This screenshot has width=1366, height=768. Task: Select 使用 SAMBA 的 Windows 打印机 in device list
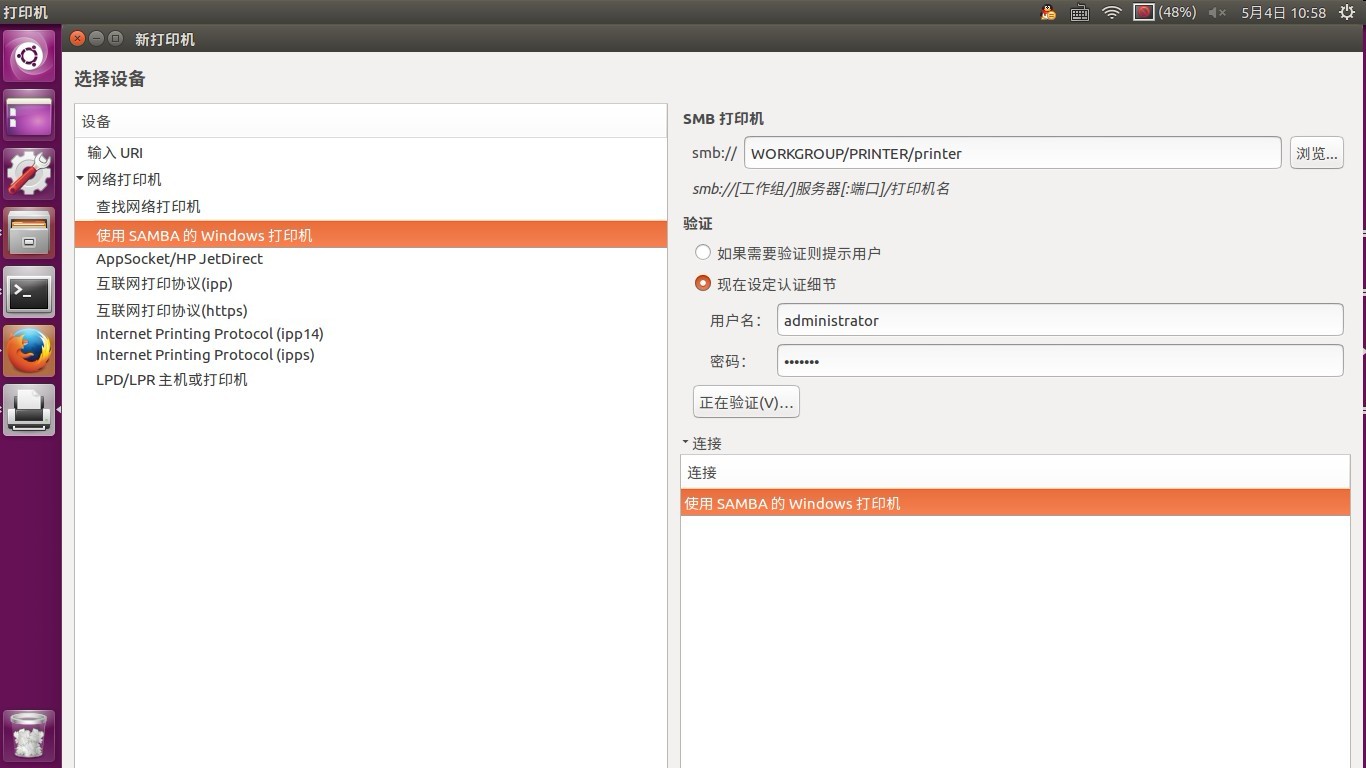tap(371, 235)
